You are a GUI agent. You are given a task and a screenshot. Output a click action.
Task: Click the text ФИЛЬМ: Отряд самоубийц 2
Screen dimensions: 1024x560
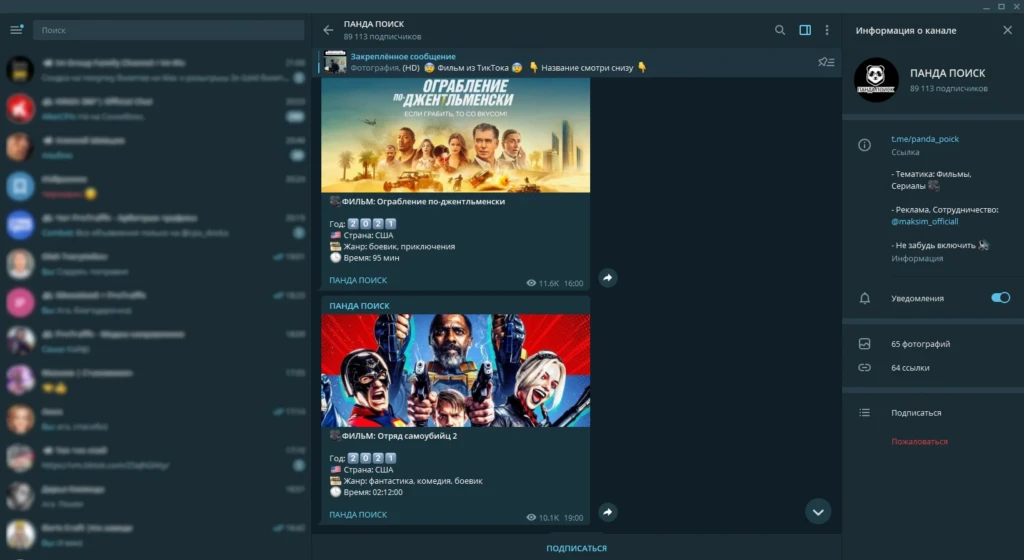(x=399, y=436)
